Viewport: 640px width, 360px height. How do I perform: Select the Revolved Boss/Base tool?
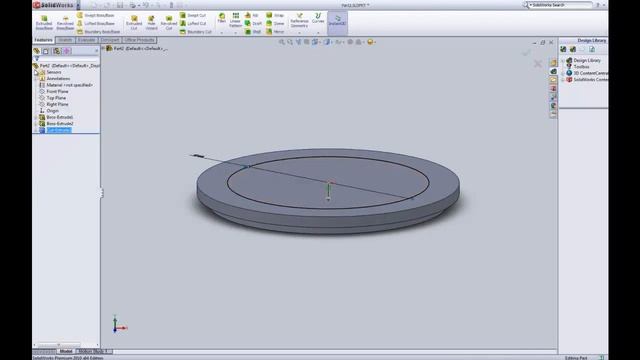(x=65, y=23)
